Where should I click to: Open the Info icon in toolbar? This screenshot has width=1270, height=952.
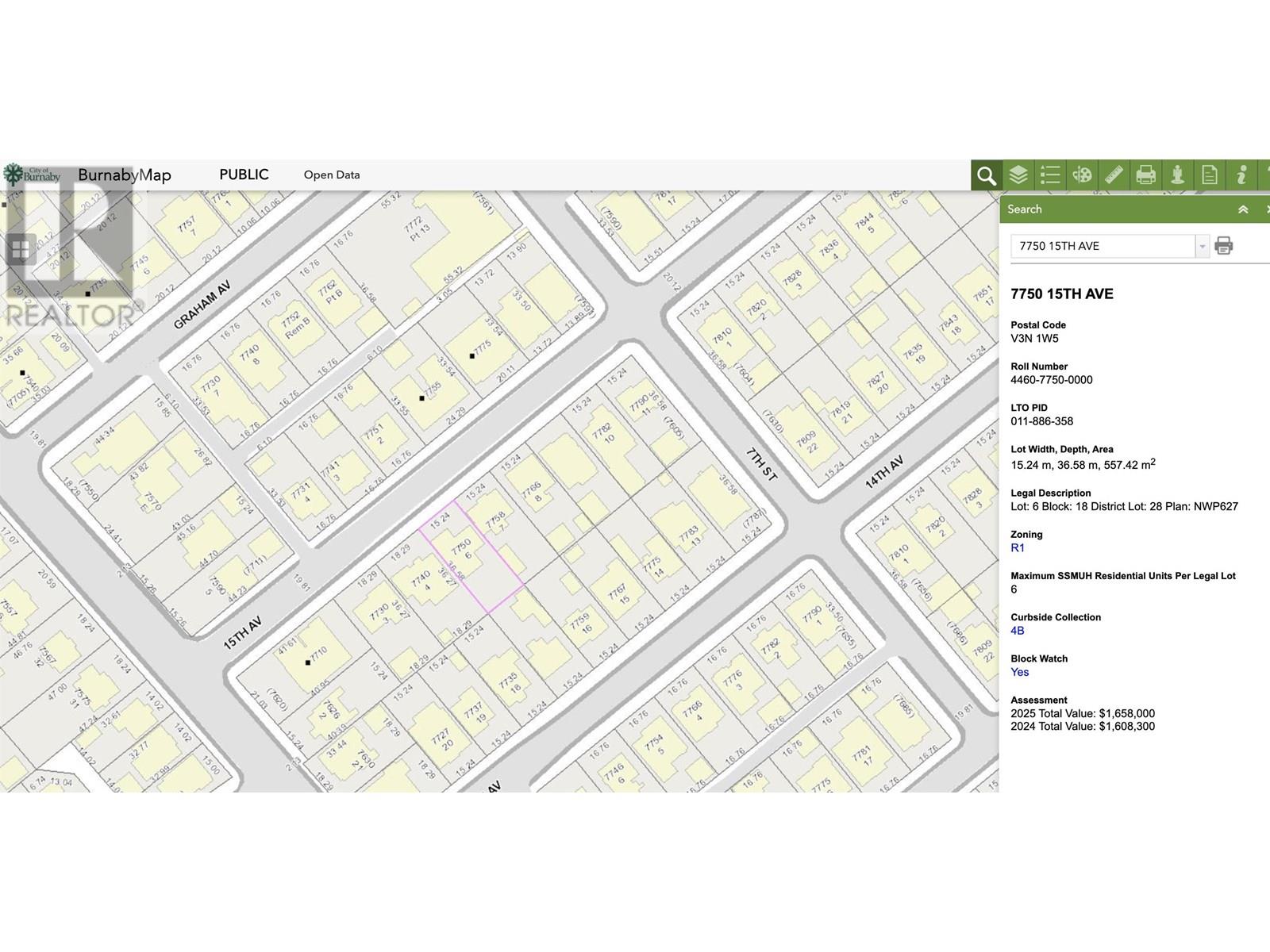coord(1241,175)
